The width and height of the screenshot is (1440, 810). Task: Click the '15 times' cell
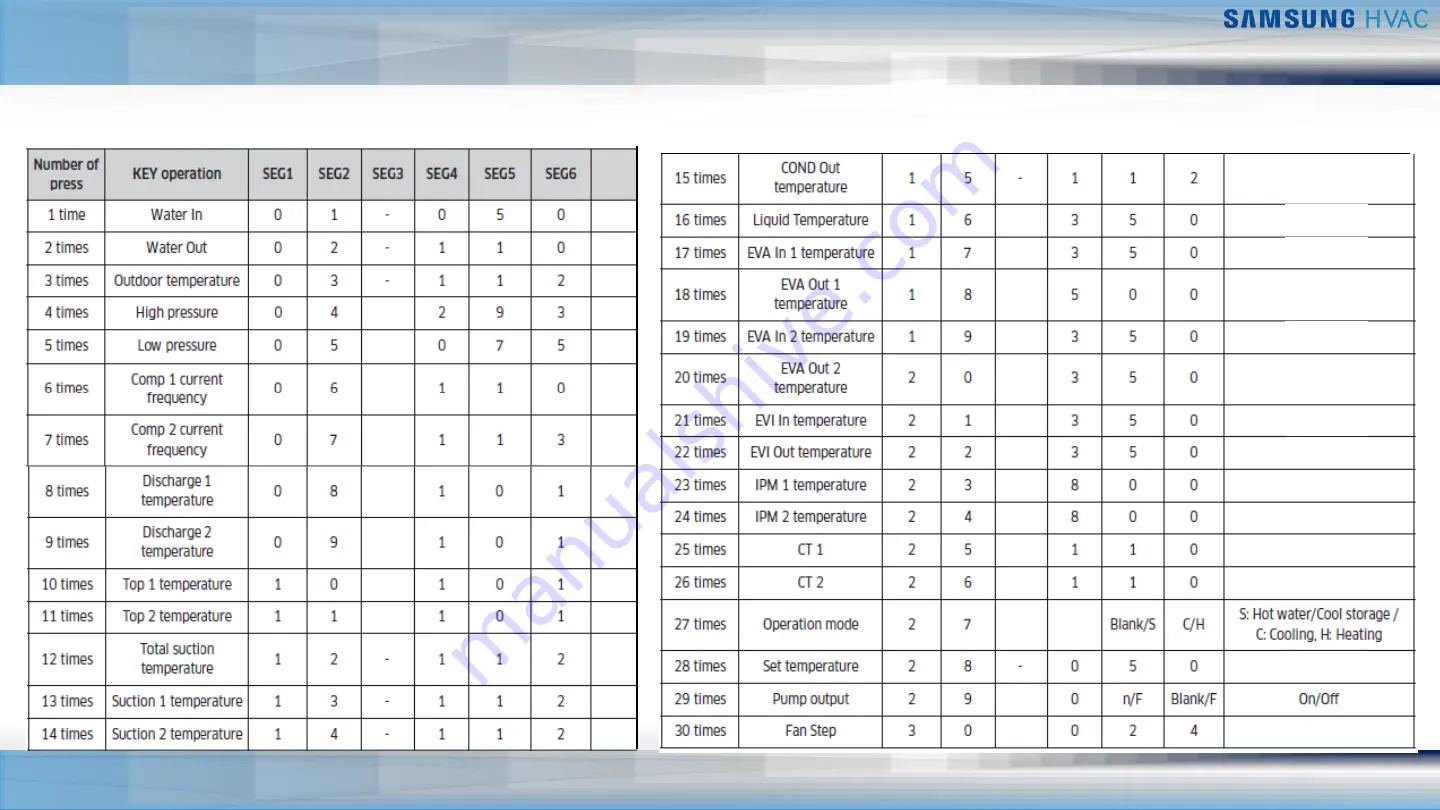pyautogui.click(x=700, y=179)
